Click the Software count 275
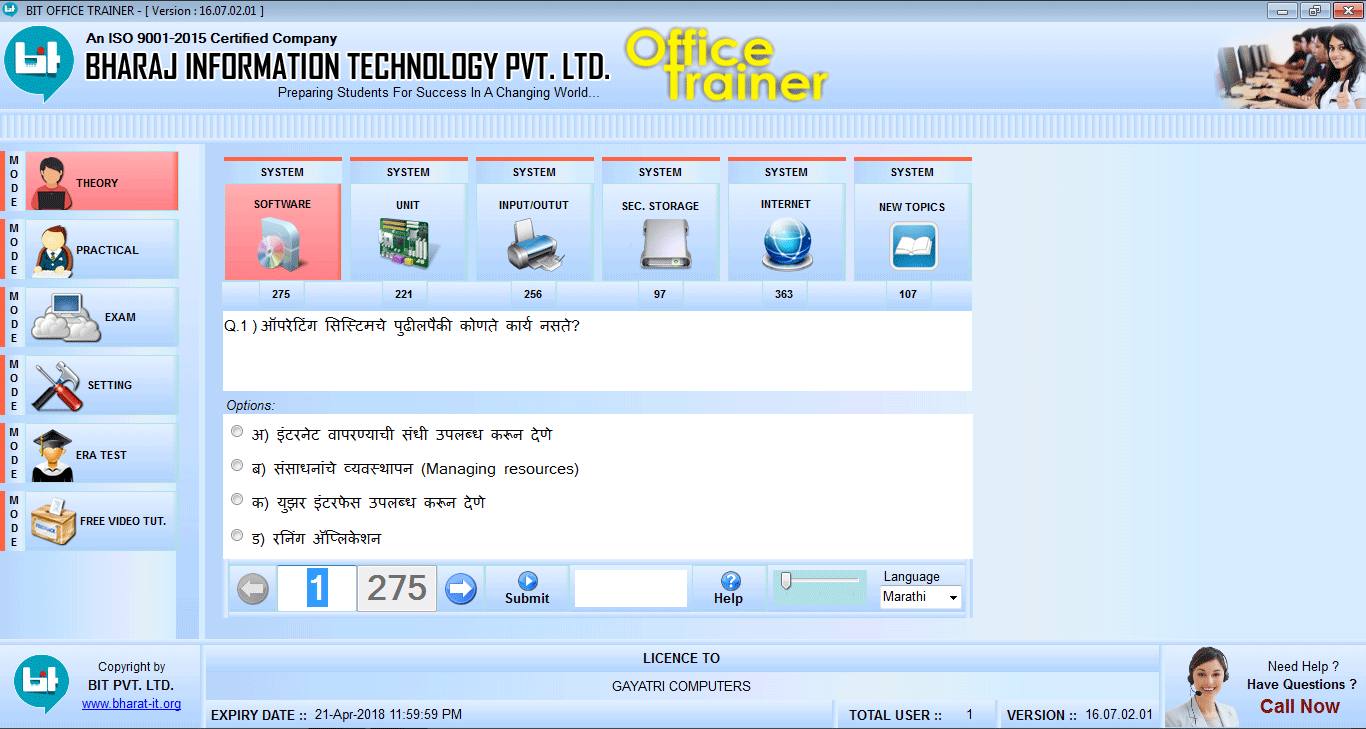 pos(281,294)
